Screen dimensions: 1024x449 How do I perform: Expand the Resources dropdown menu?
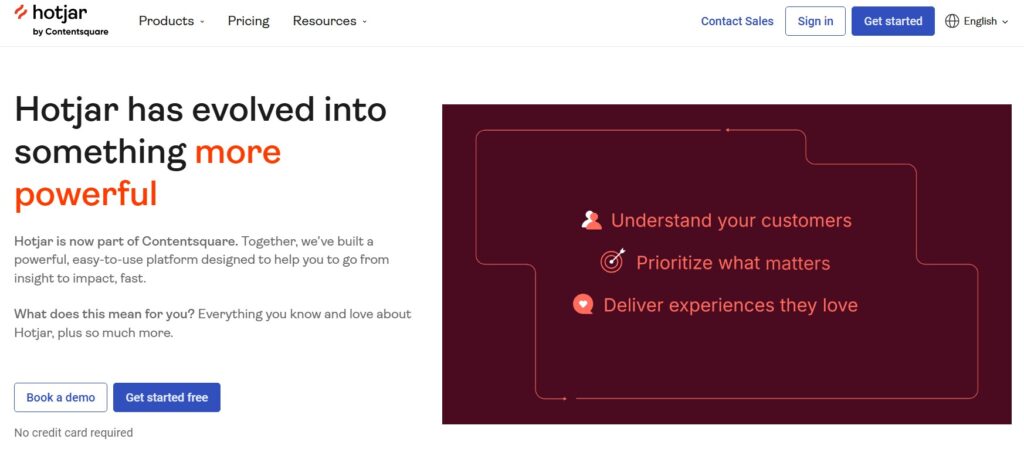329,21
